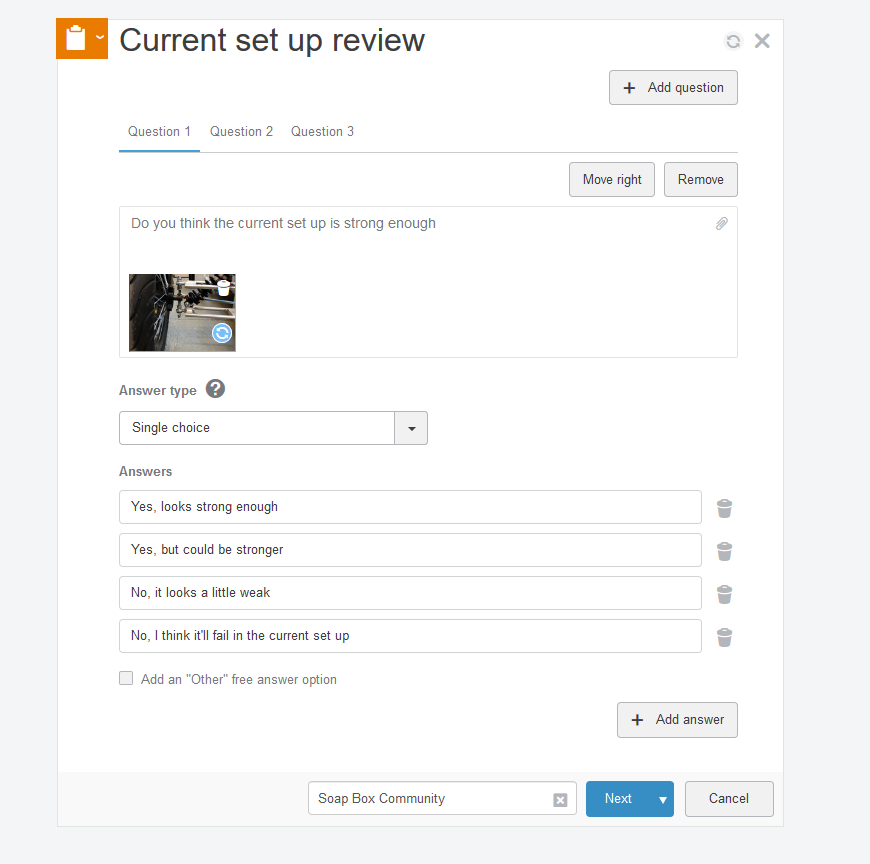The width and height of the screenshot is (870, 864).
Task: Trash the "No, I think it'll fail" answer
Action: click(725, 637)
